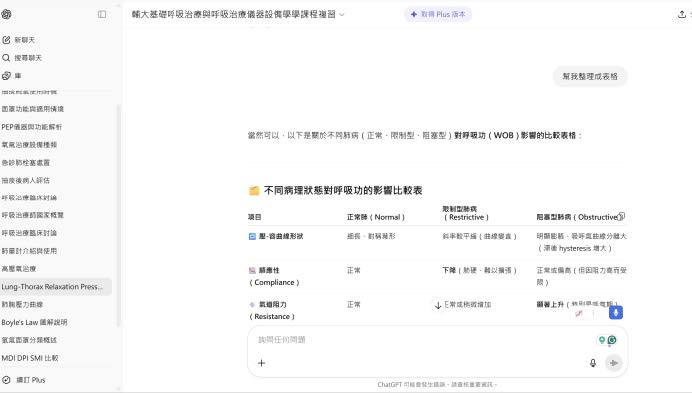Click the dictation microphone in composer
This screenshot has width=692, height=393.
click(x=593, y=363)
